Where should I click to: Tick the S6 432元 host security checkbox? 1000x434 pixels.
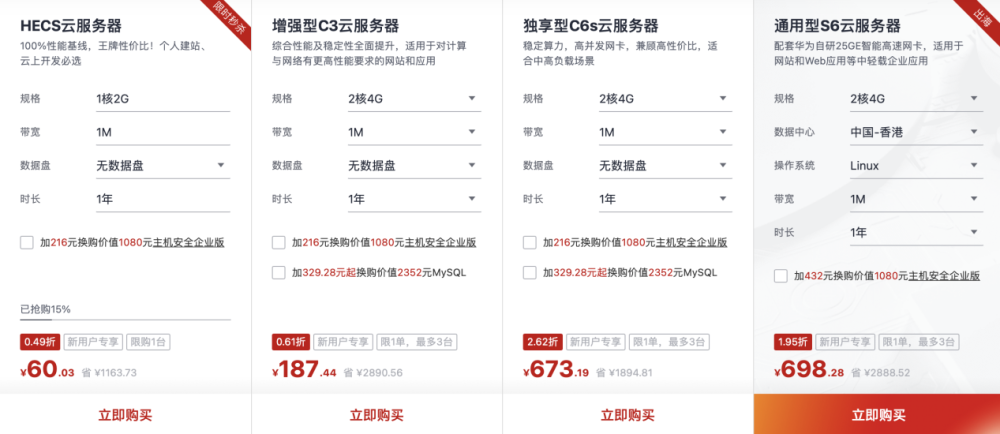[x=781, y=276]
